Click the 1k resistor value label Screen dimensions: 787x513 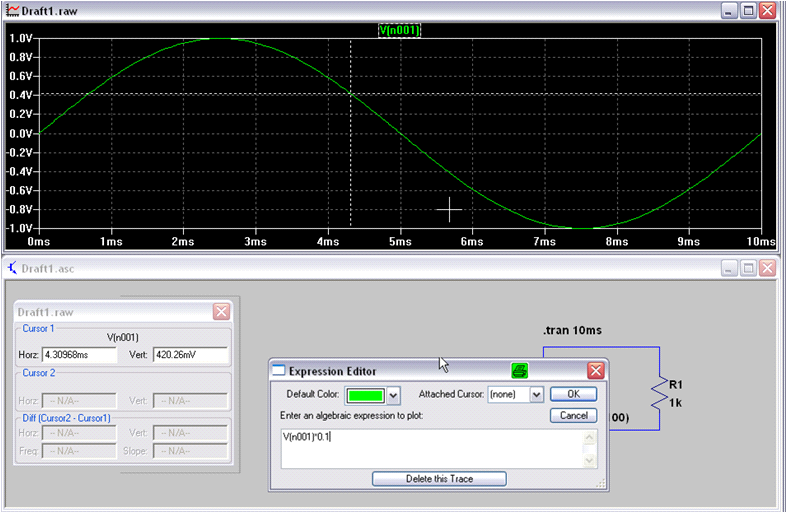tap(676, 403)
